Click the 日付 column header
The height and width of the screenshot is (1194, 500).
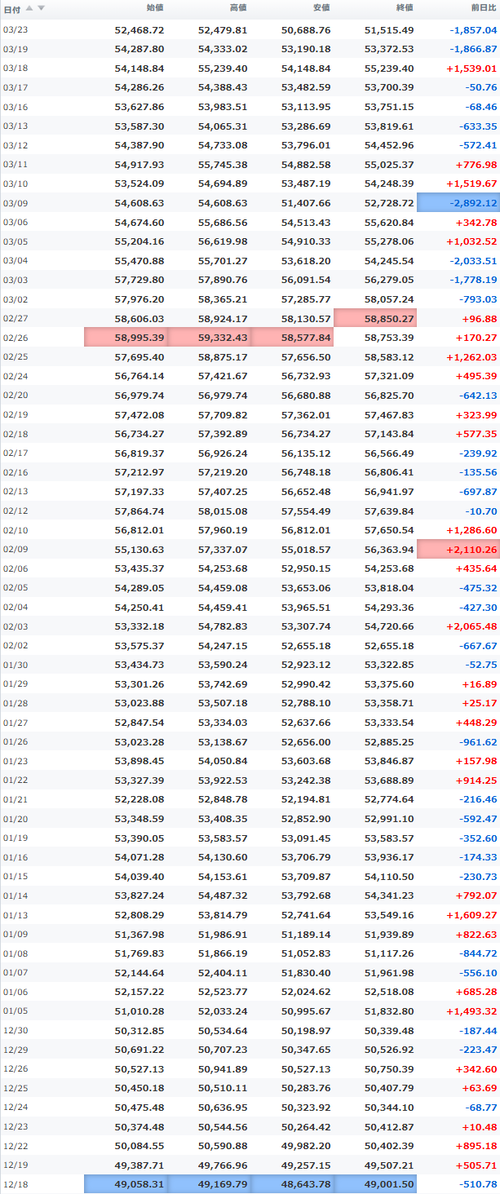(13, 8)
